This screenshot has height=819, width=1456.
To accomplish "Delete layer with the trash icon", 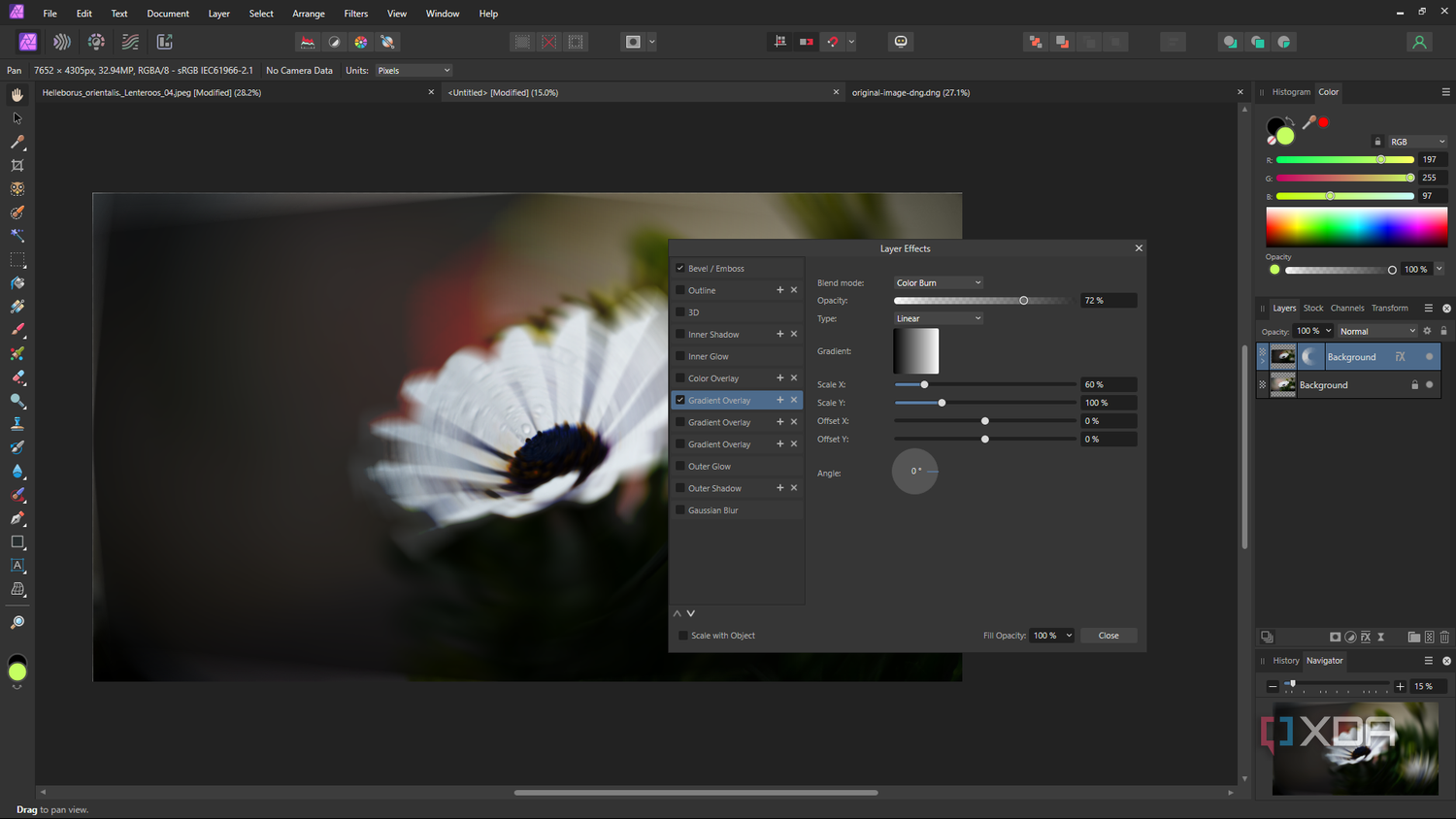I will tap(1444, 637).
